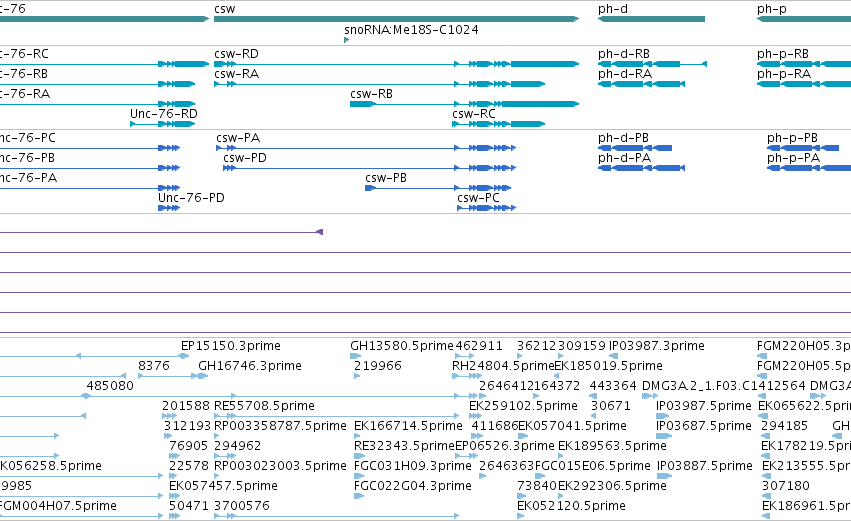Select the csw-PA protein label
The height and width of the screenshot is (521, 851).
(238, 138)
